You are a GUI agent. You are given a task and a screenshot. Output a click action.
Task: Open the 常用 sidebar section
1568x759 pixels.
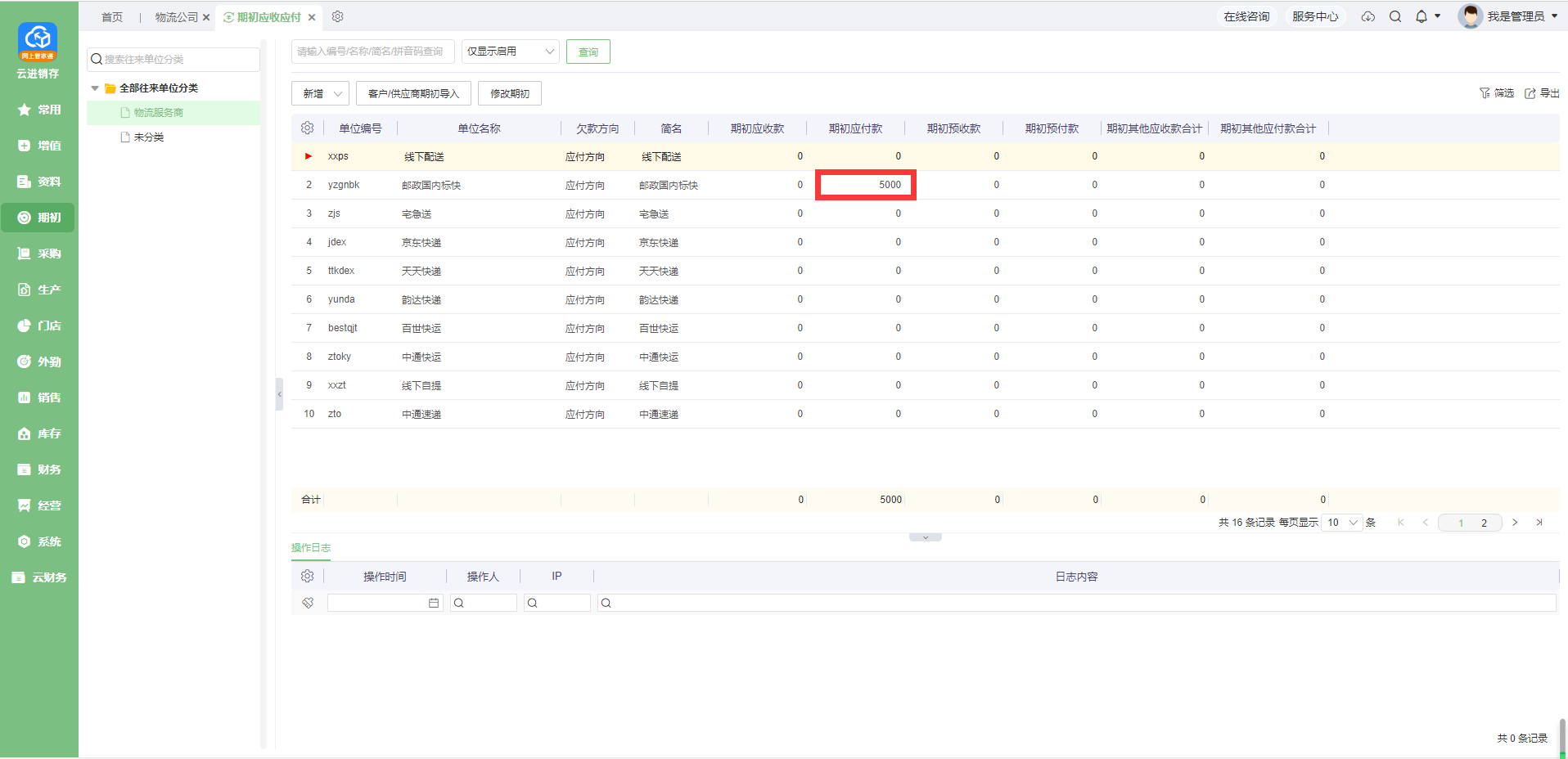(x=39, y=110)
